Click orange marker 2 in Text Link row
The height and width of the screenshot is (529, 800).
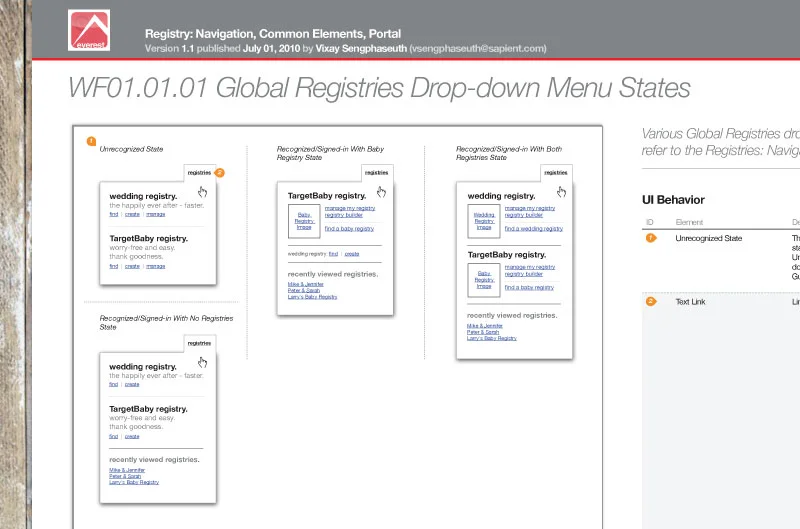coord(651,301)
